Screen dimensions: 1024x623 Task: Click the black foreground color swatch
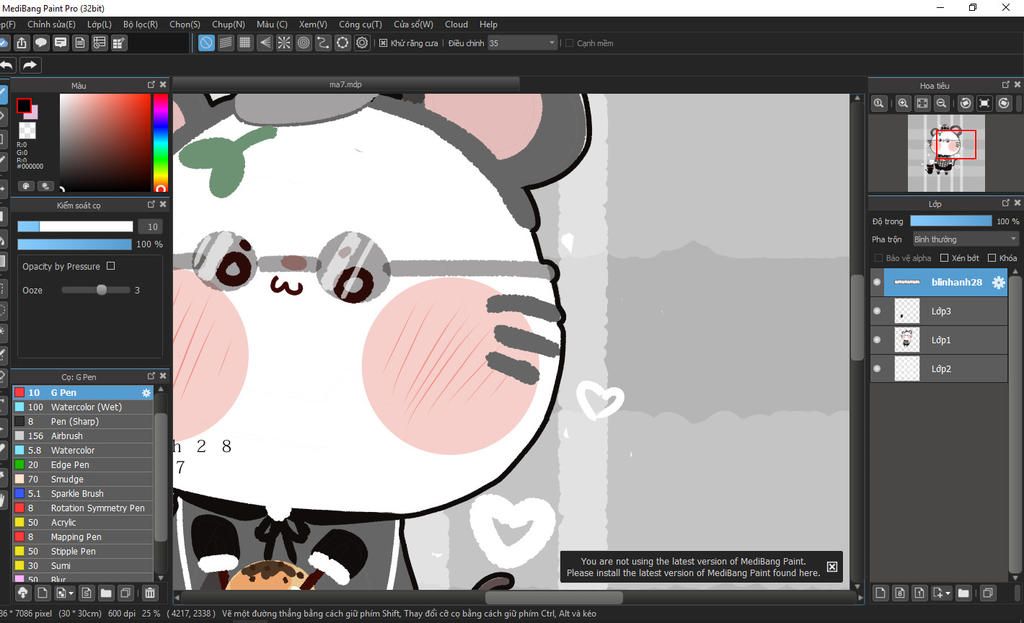(x=24, y=106)
